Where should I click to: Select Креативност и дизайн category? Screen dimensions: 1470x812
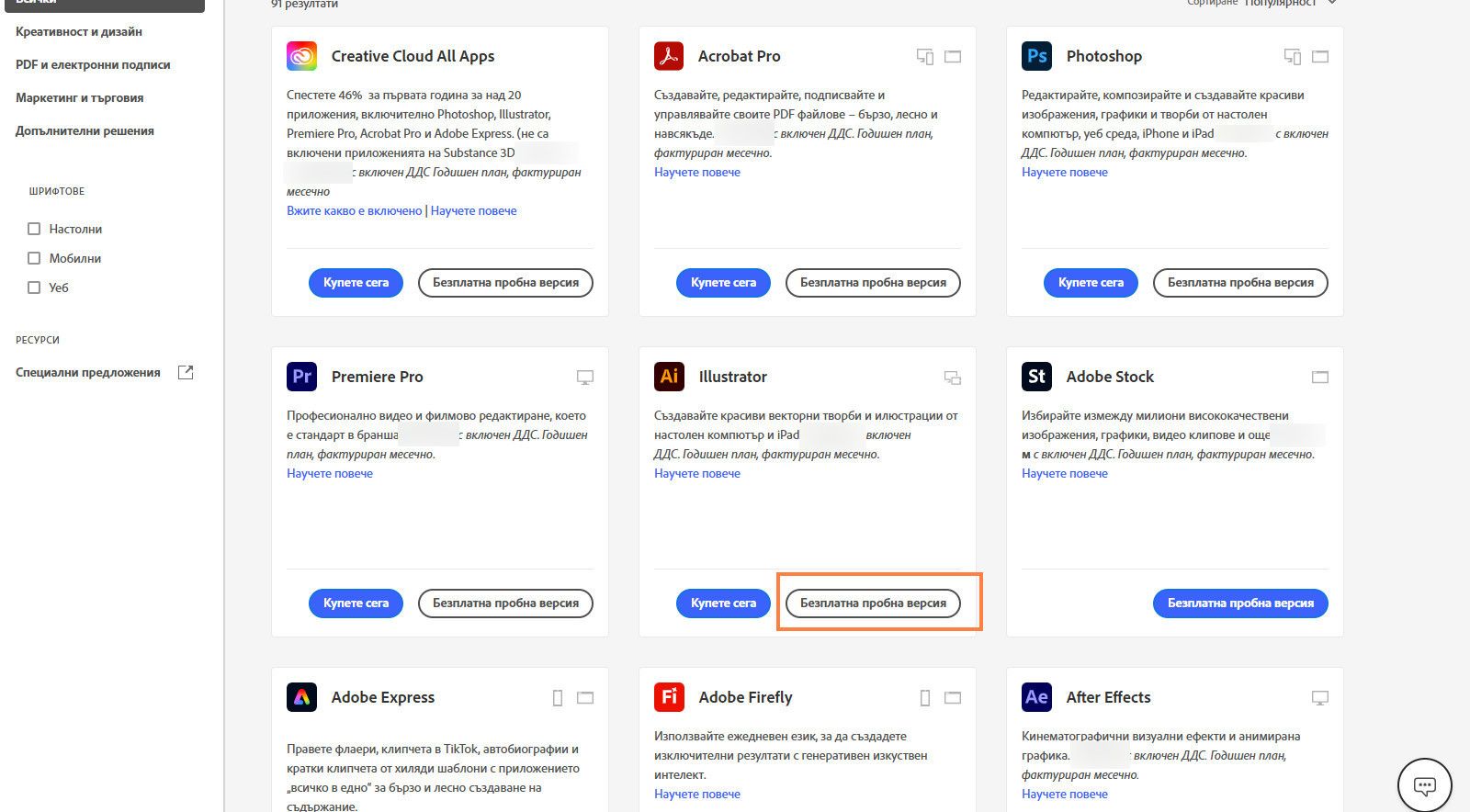(x=79, y=31)
